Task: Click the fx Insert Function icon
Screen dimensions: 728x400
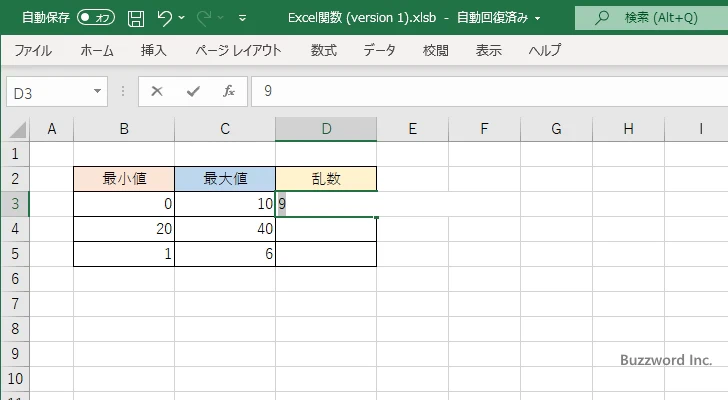Action: 228,91
